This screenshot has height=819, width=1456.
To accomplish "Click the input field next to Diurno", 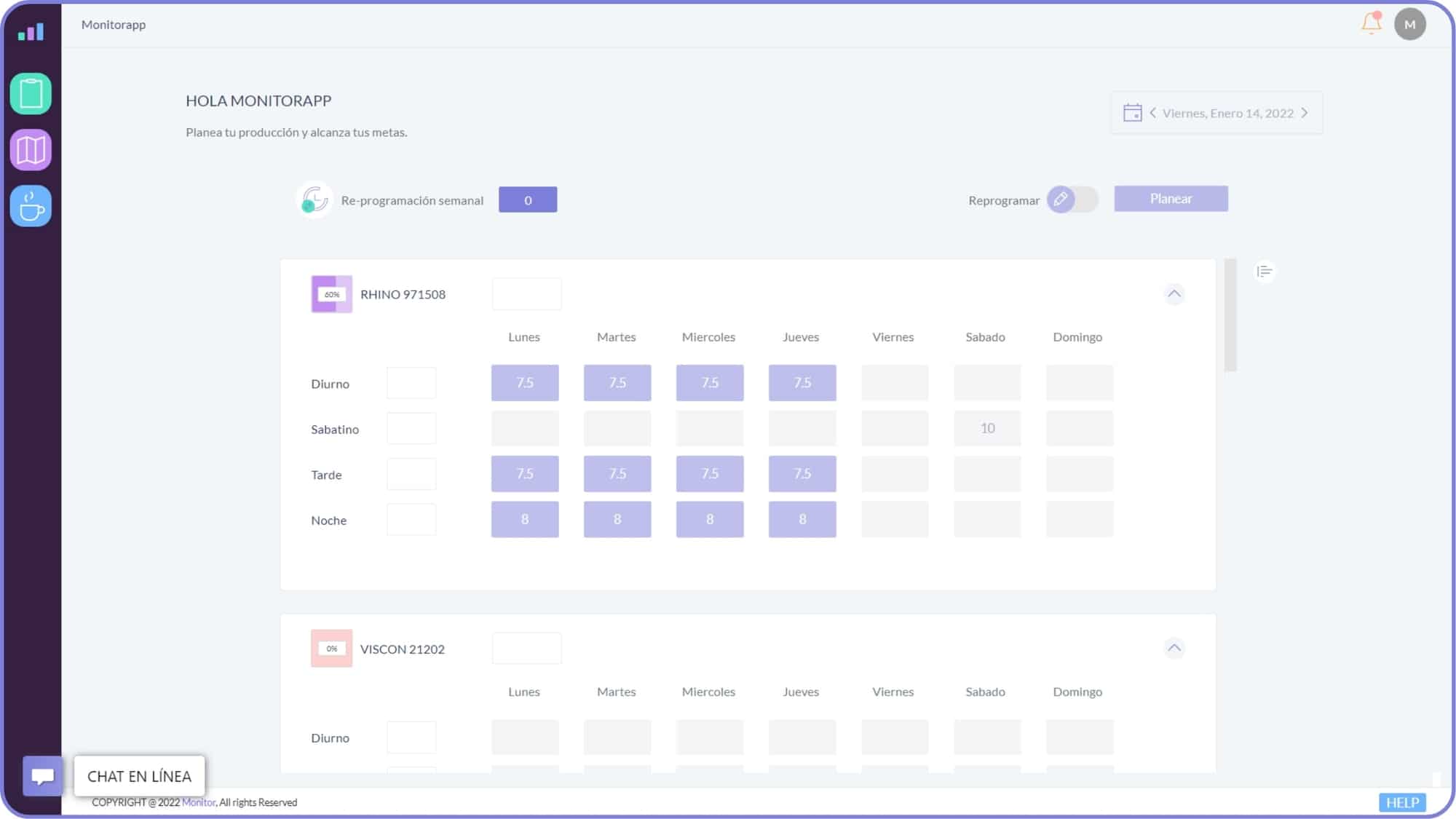I will [411, 382].
